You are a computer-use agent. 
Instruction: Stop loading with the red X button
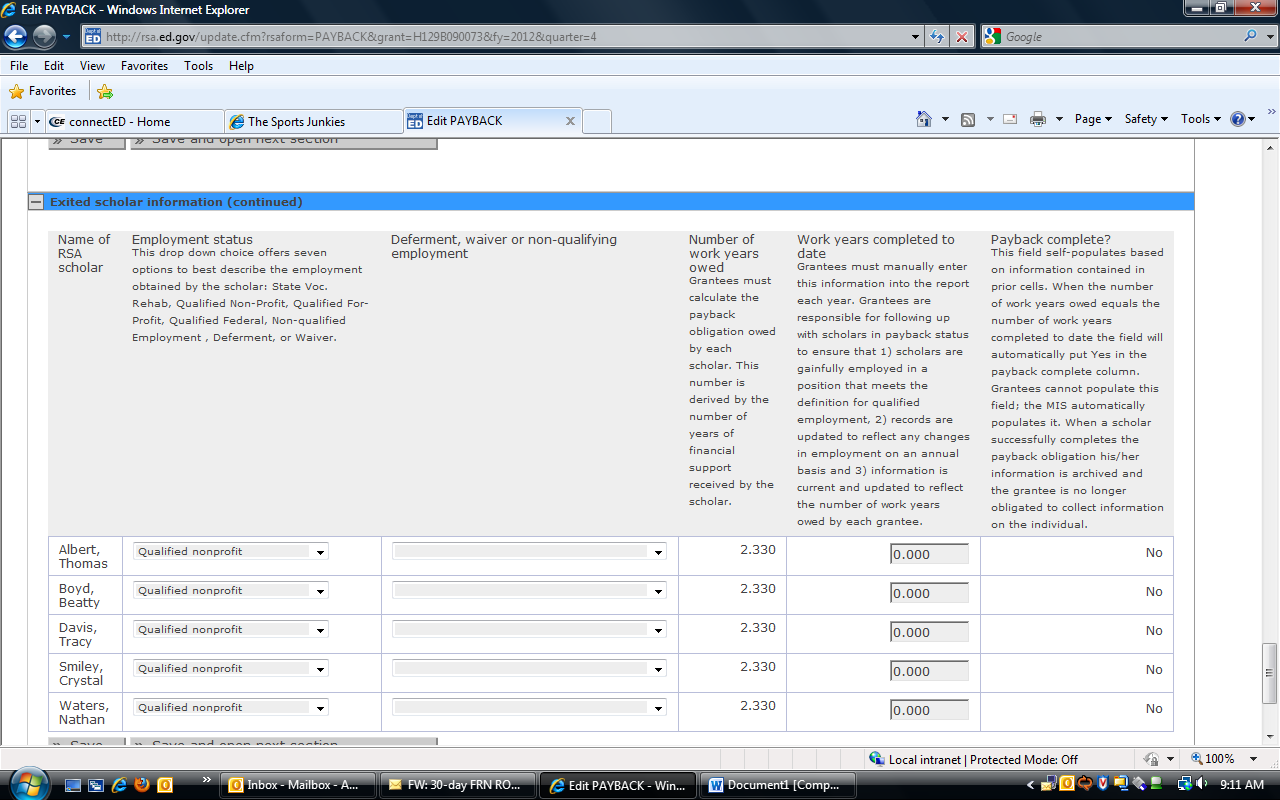961,37
